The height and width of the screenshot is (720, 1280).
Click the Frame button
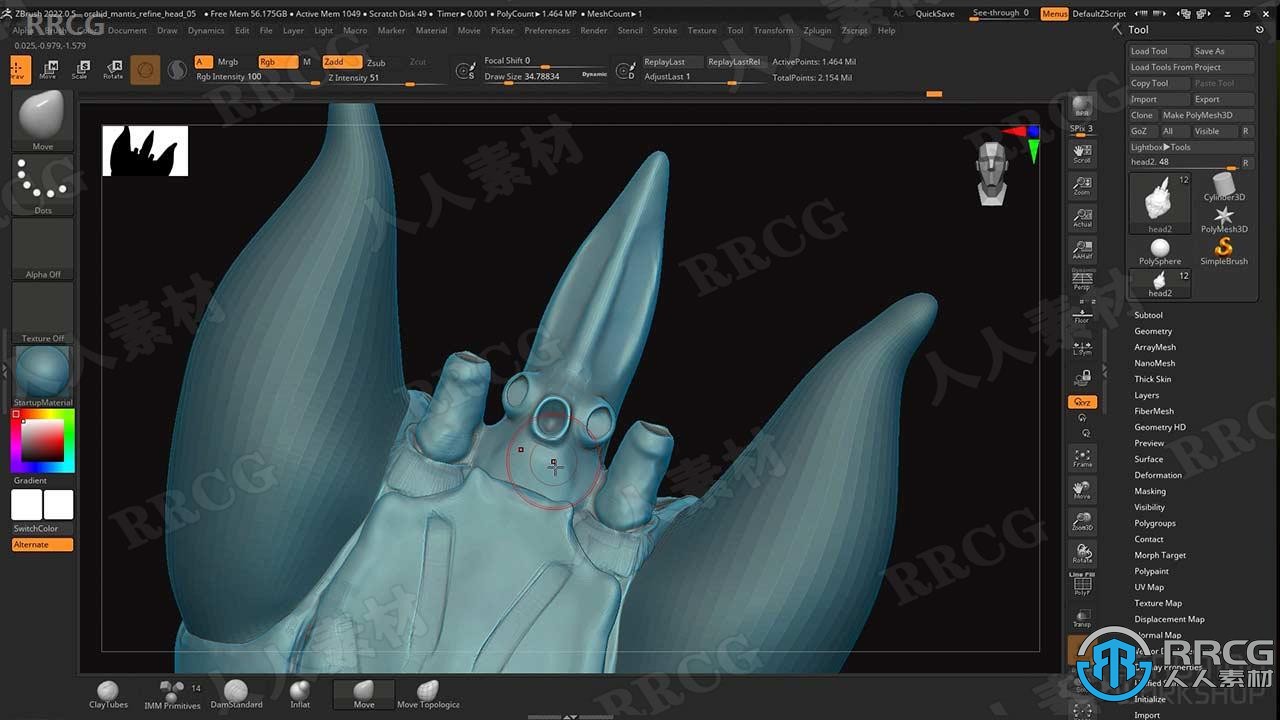1082,457
